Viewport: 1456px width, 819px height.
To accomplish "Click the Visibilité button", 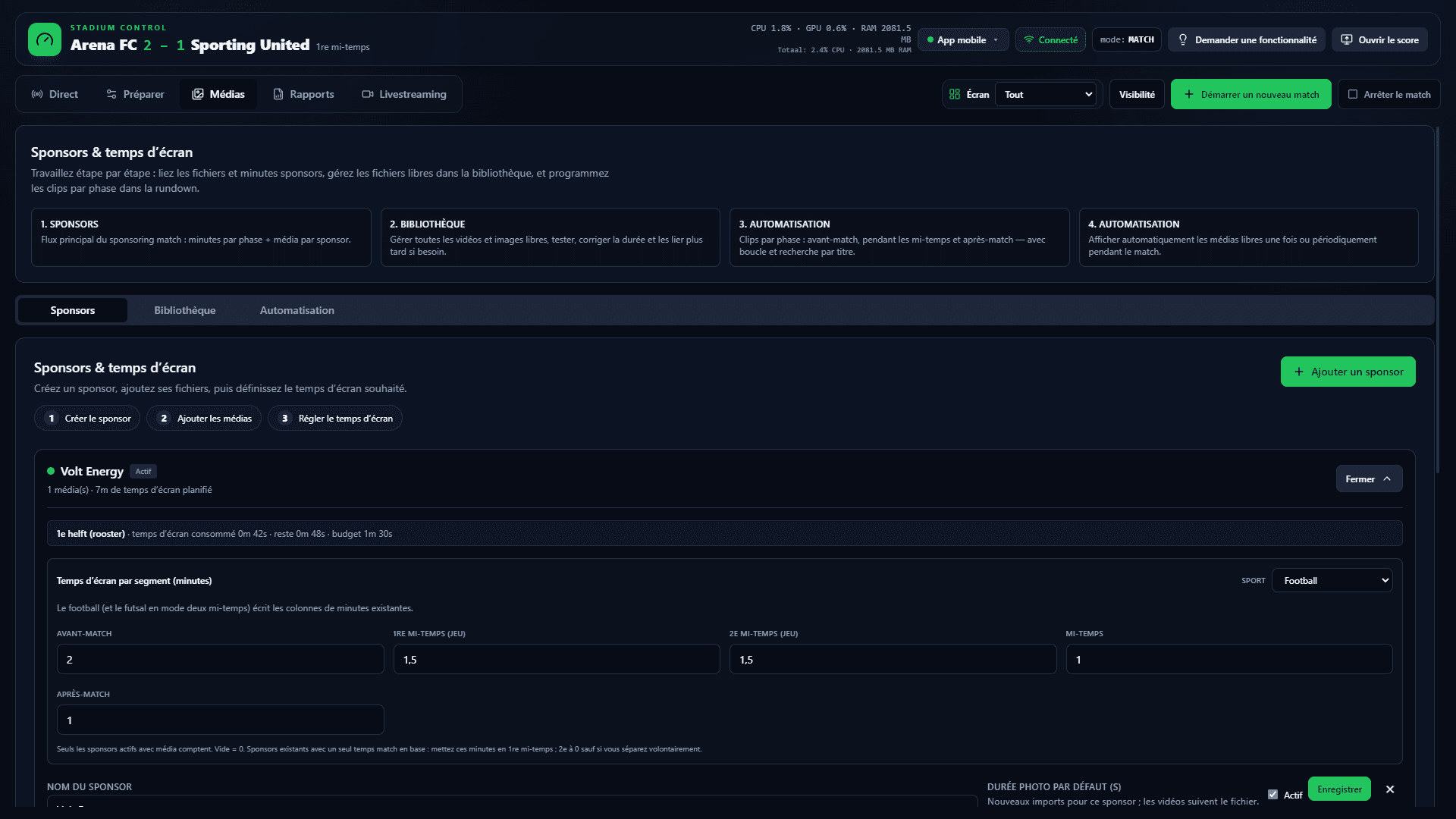I will click(x=1137, y=94).
